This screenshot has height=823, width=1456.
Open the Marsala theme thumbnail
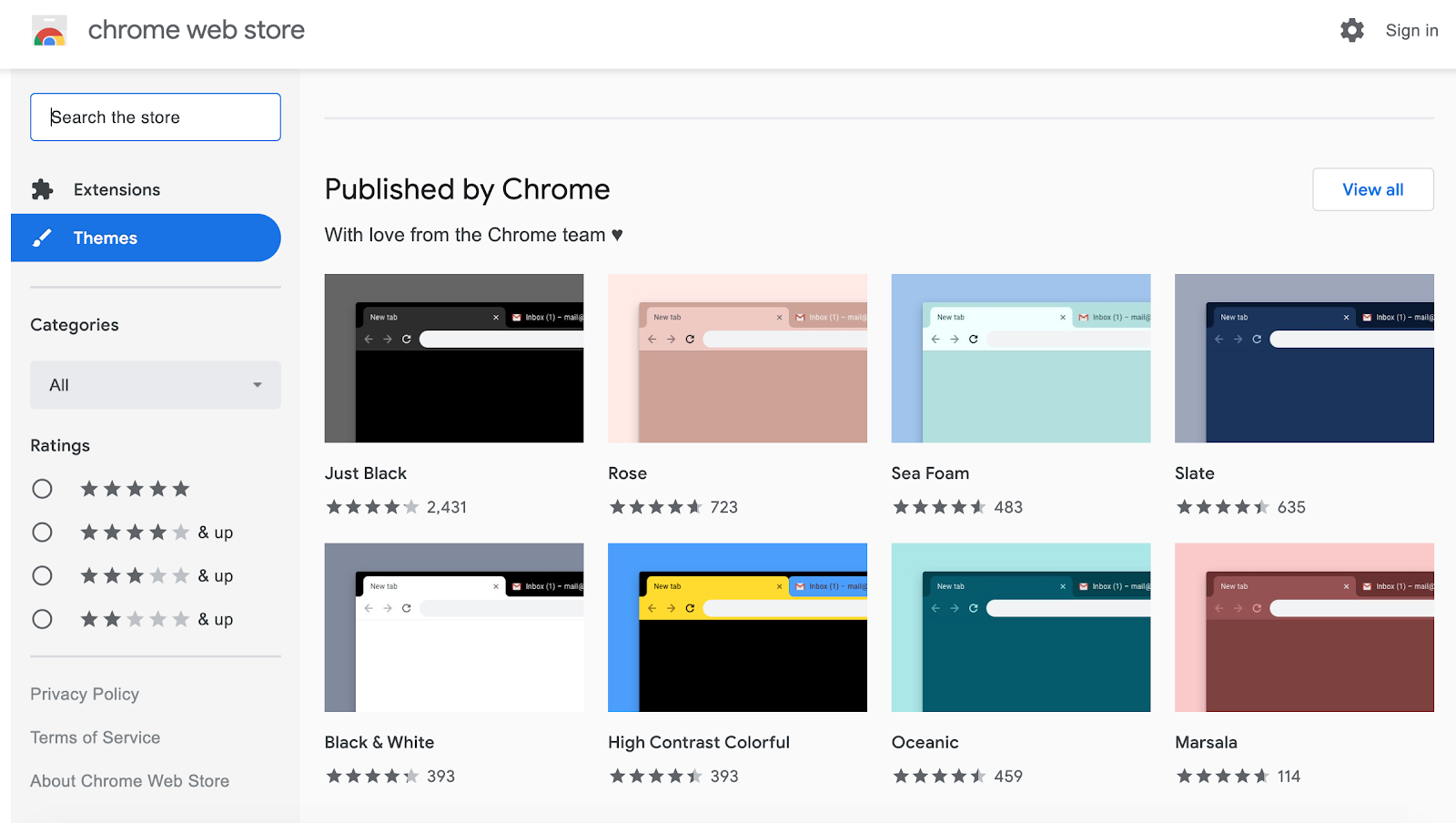click(1304, 627)
